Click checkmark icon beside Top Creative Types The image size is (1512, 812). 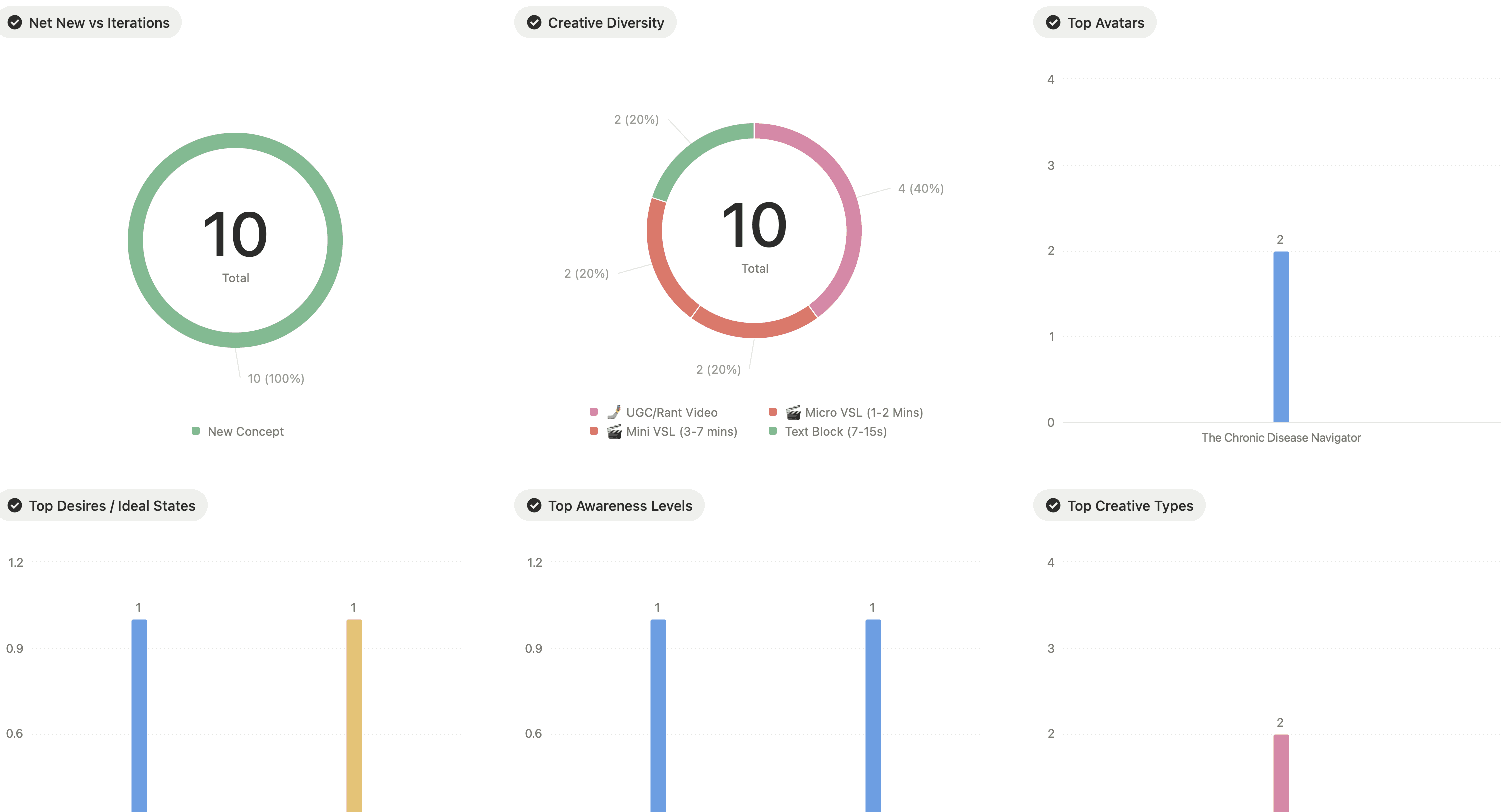coord(1053,505)
